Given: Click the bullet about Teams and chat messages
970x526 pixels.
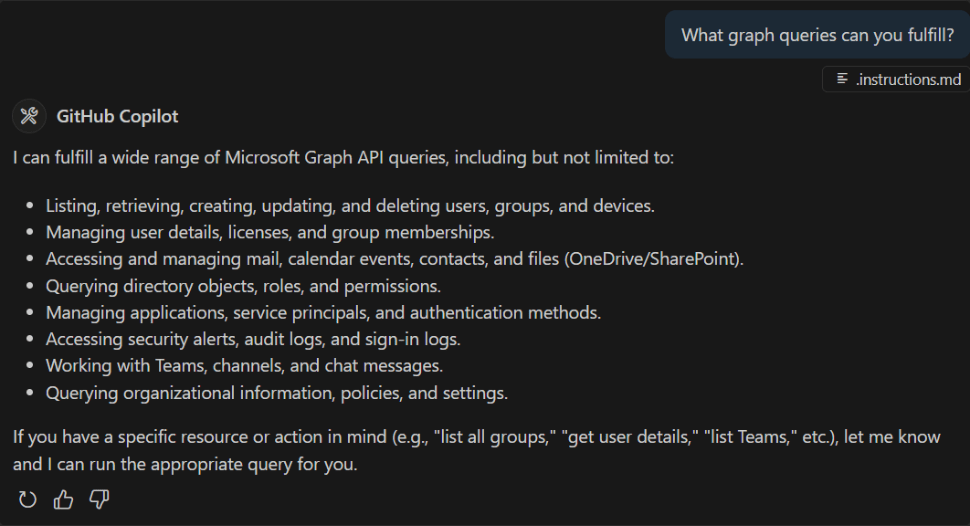Looking at the screenshot, I should pos(244,366).
